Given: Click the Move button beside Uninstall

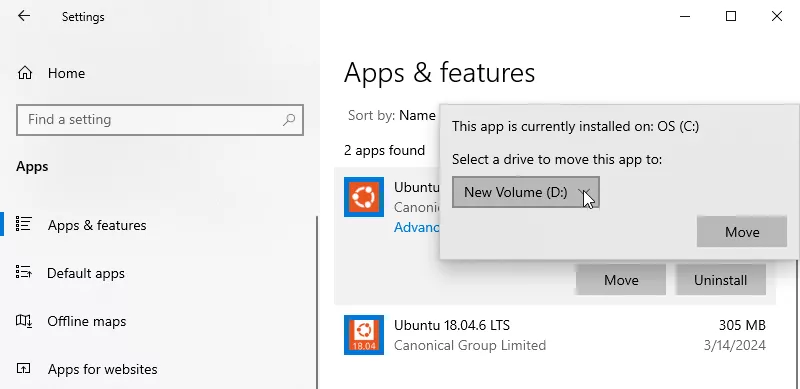Looking at the screenshot, I should point(621,280).
